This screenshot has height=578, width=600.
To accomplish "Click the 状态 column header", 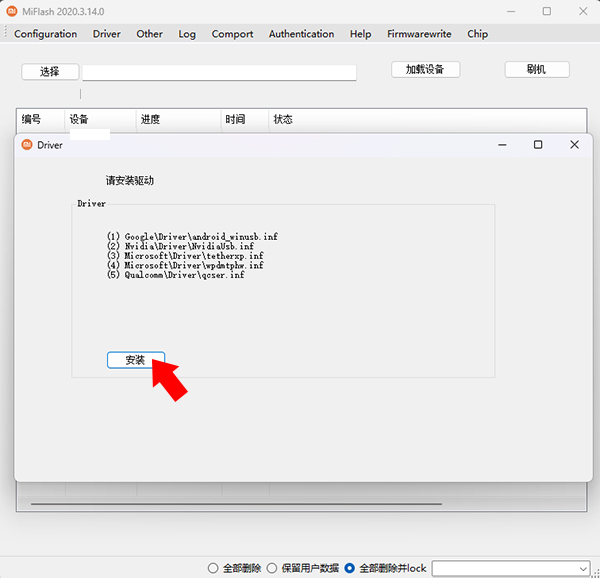I will click(x=428, y=119).
